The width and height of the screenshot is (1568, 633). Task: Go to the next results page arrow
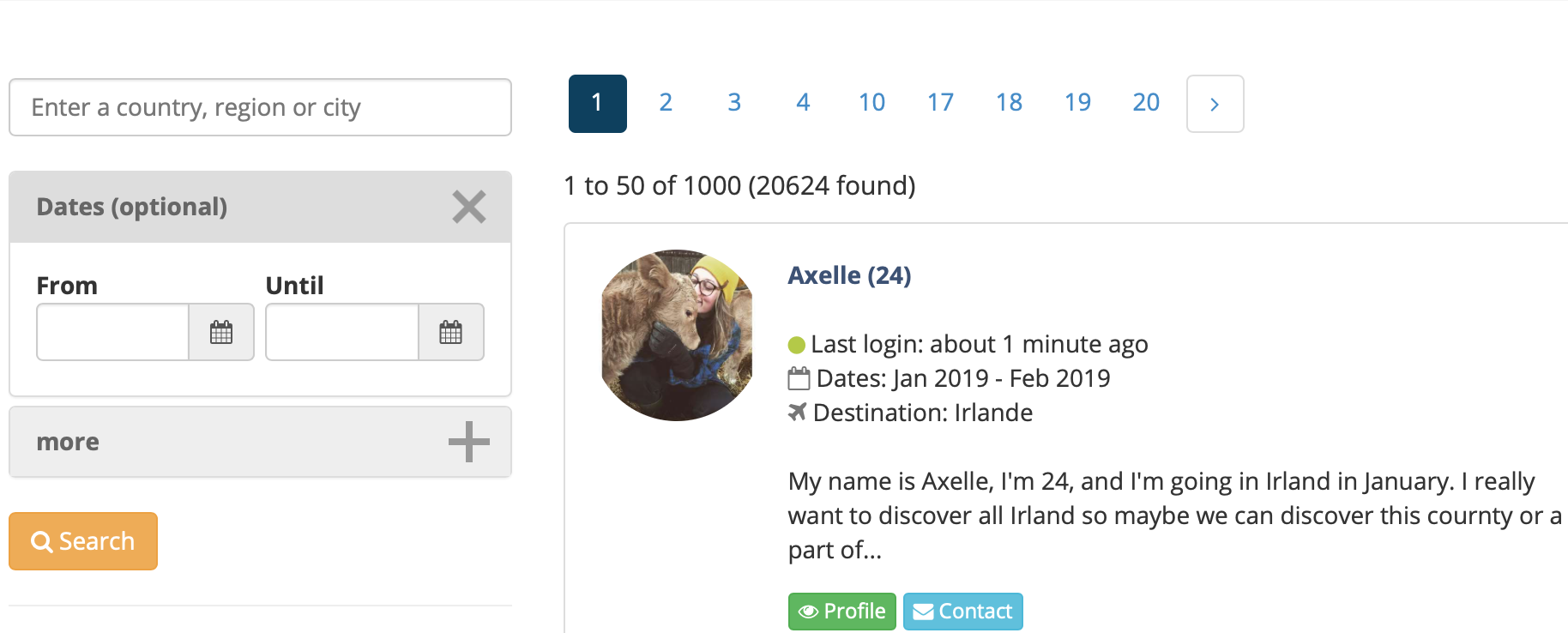(x=1215, y=104)
